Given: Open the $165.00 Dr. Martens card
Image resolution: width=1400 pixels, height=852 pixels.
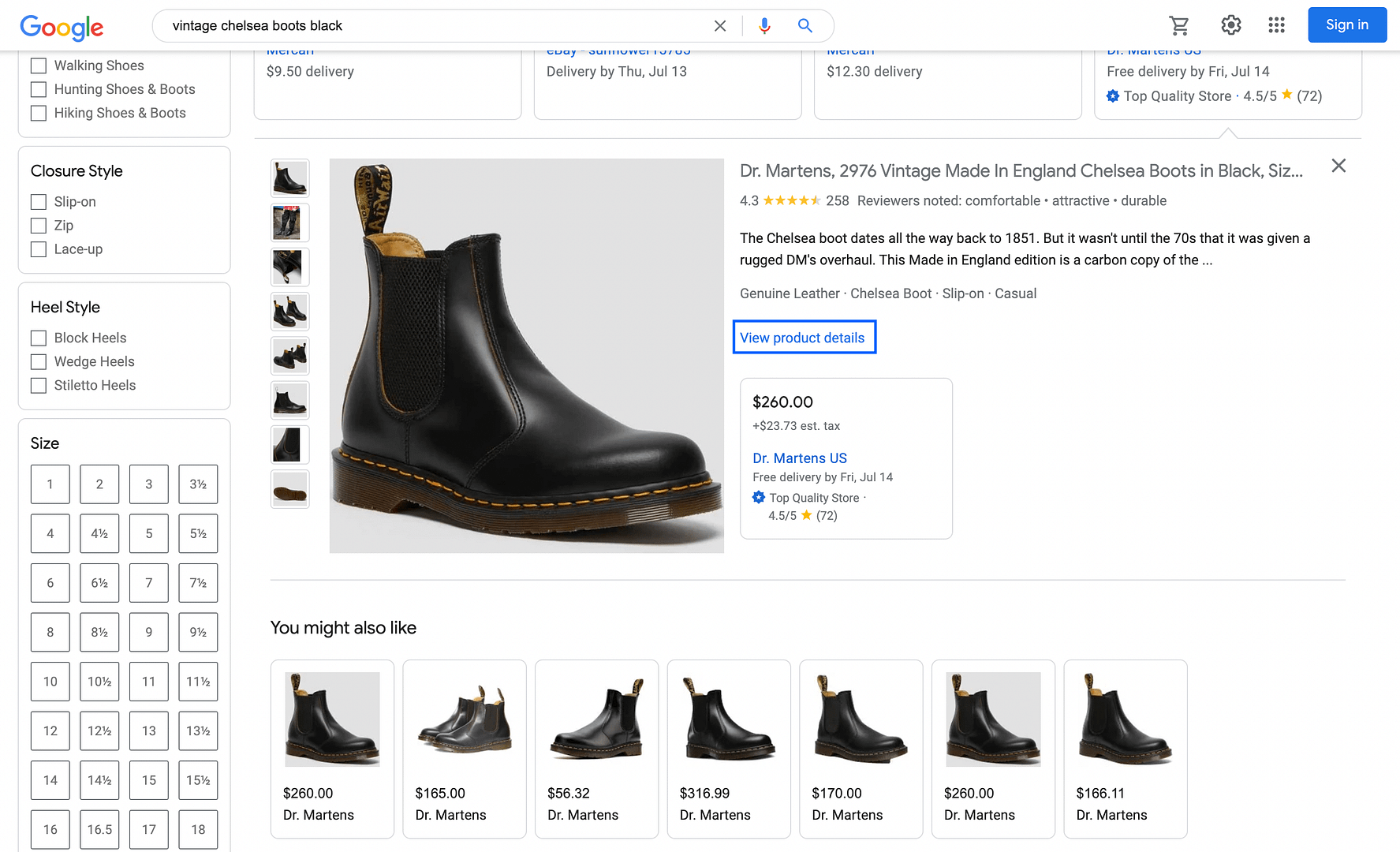Looking at the screenshot, I should (465, 749).
